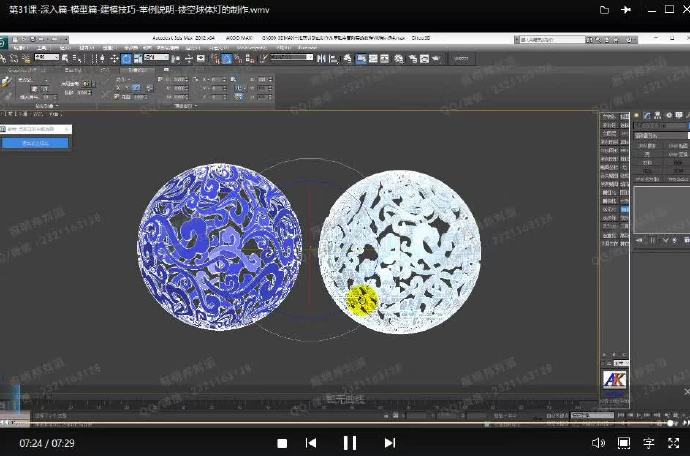
Task: Stop the video playback
Action: tap(282, 443)
